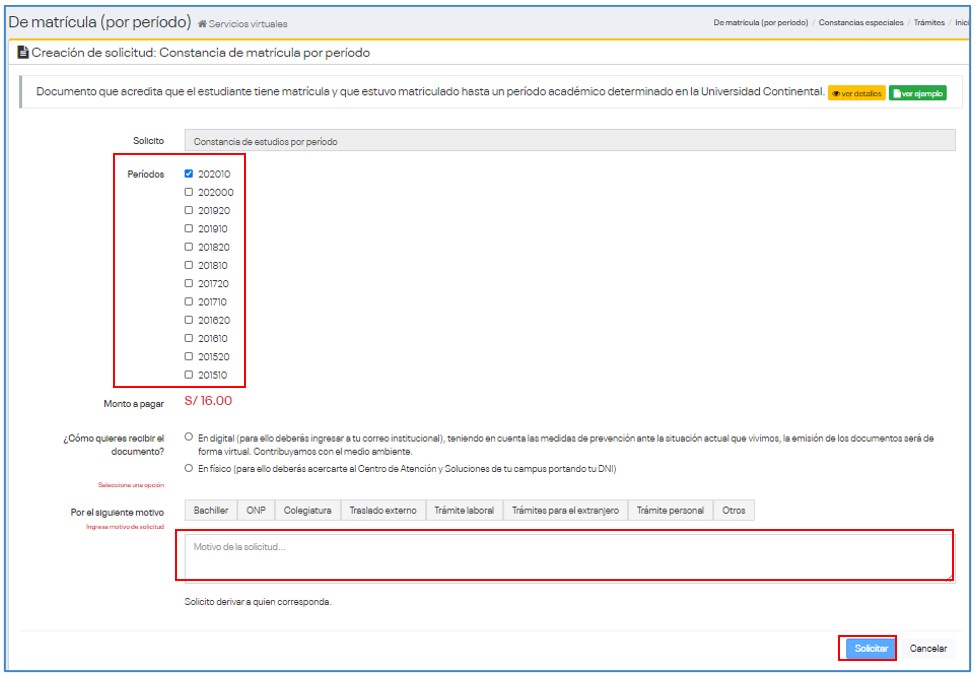Click the document icon before Creación de solicitud
This screenshot has height=675, width=975.
pyautogui.click(x=23, y=53)
